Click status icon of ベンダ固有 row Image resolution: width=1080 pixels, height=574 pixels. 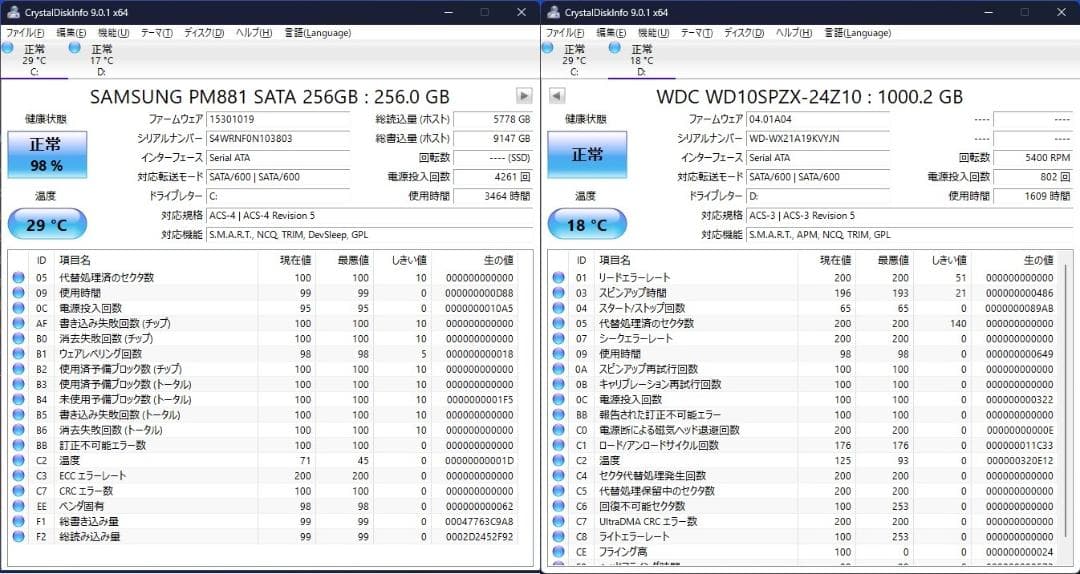coord(18,506)
